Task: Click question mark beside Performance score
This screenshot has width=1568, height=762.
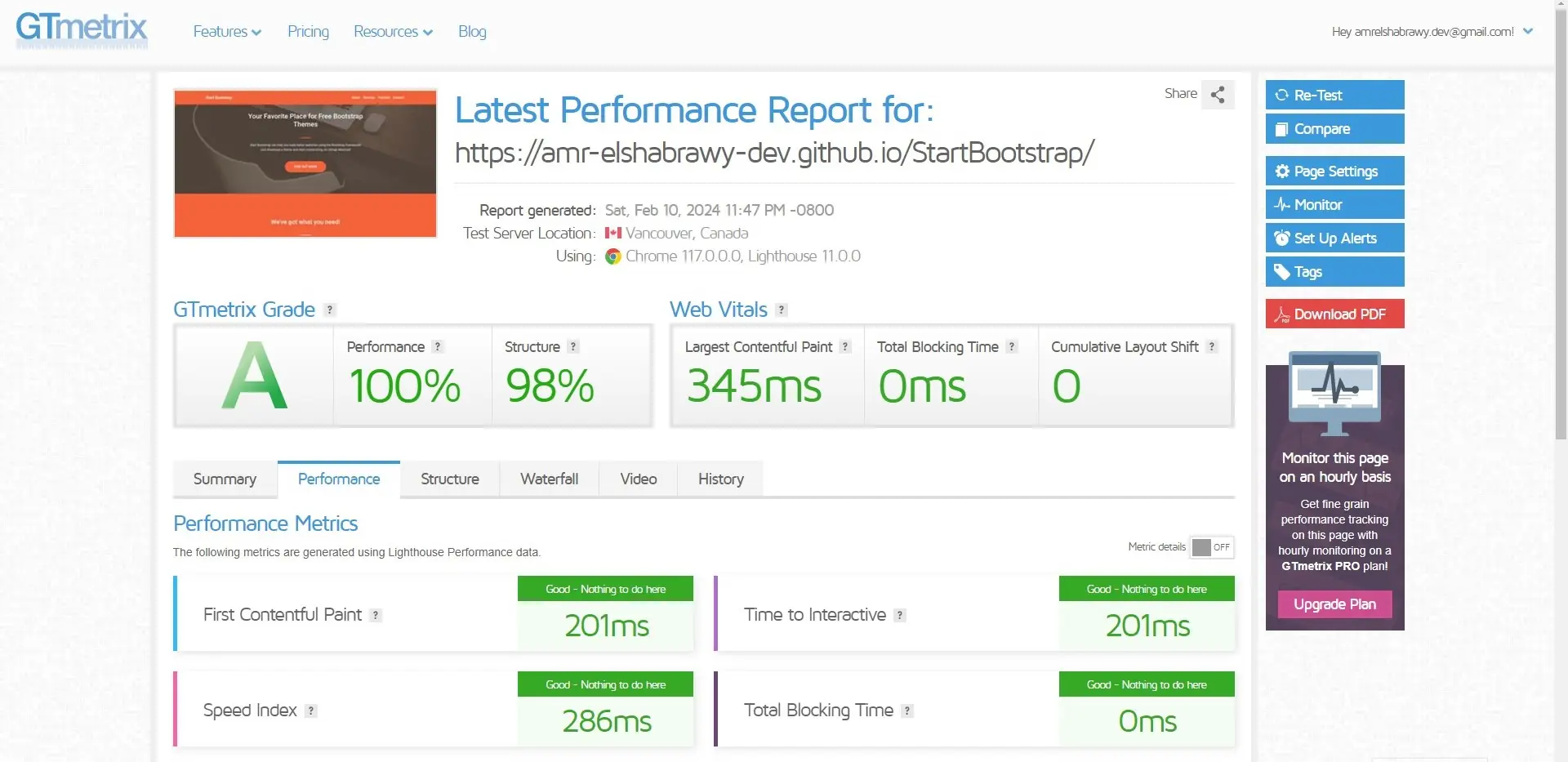Action: tap(438, 346)
